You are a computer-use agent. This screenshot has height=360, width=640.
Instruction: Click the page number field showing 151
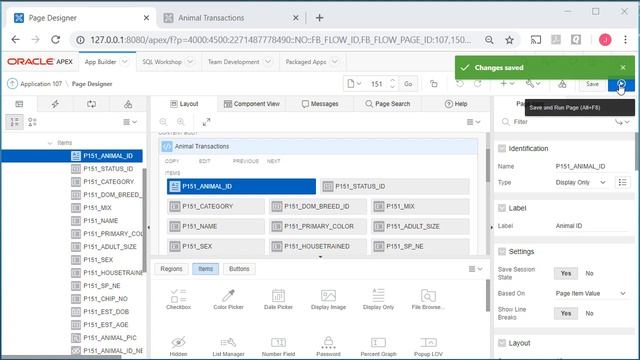(377, 84)
